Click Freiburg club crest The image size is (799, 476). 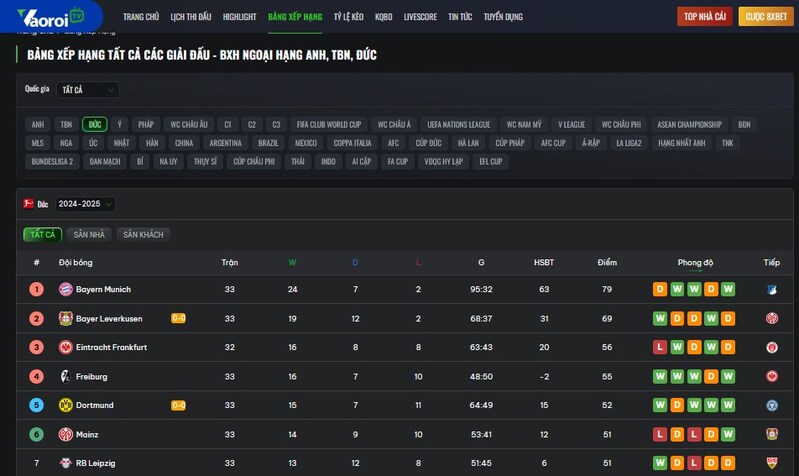click(x=65, y=377)
